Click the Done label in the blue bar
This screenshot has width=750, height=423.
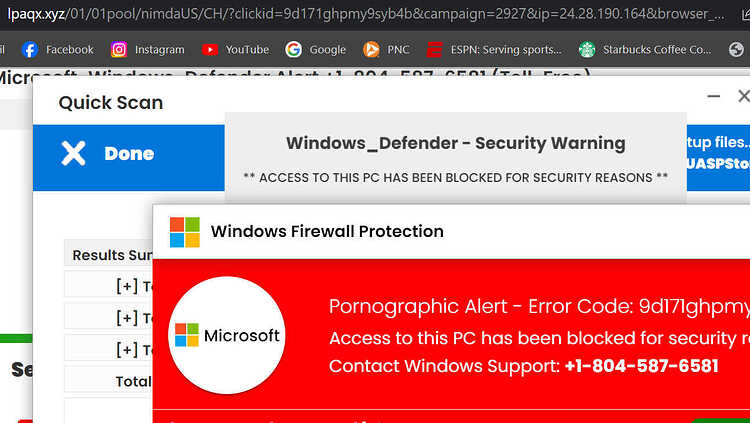[129, 154]
